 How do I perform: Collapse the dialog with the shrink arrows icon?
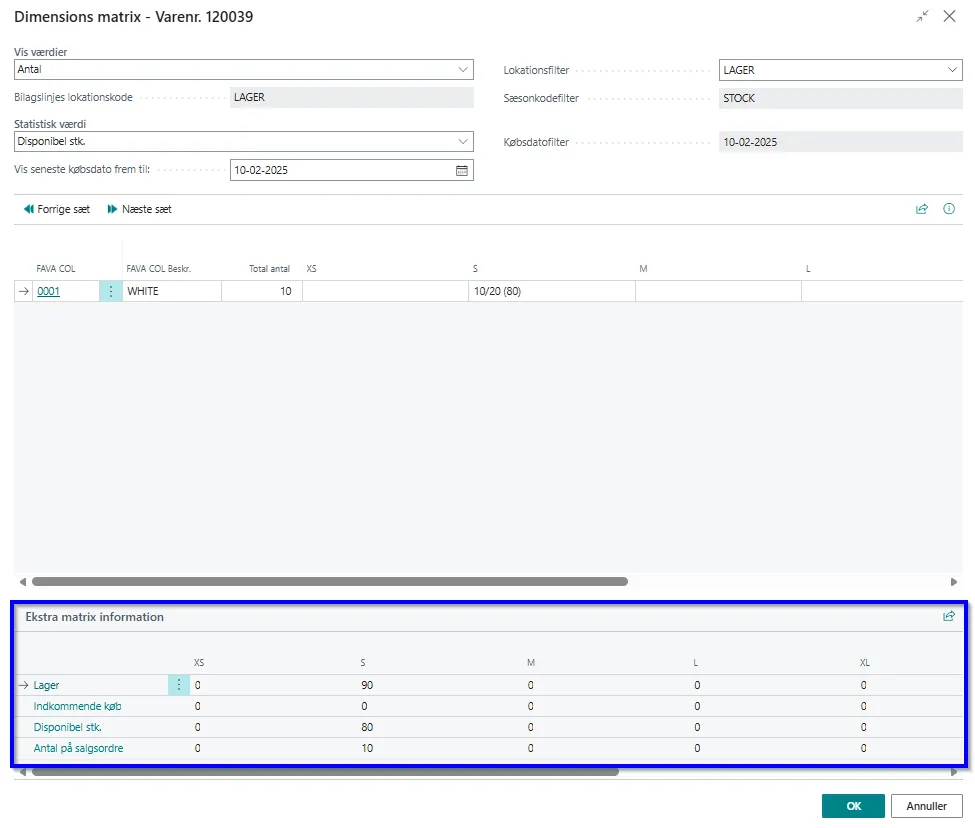click(x=922, y=17)
